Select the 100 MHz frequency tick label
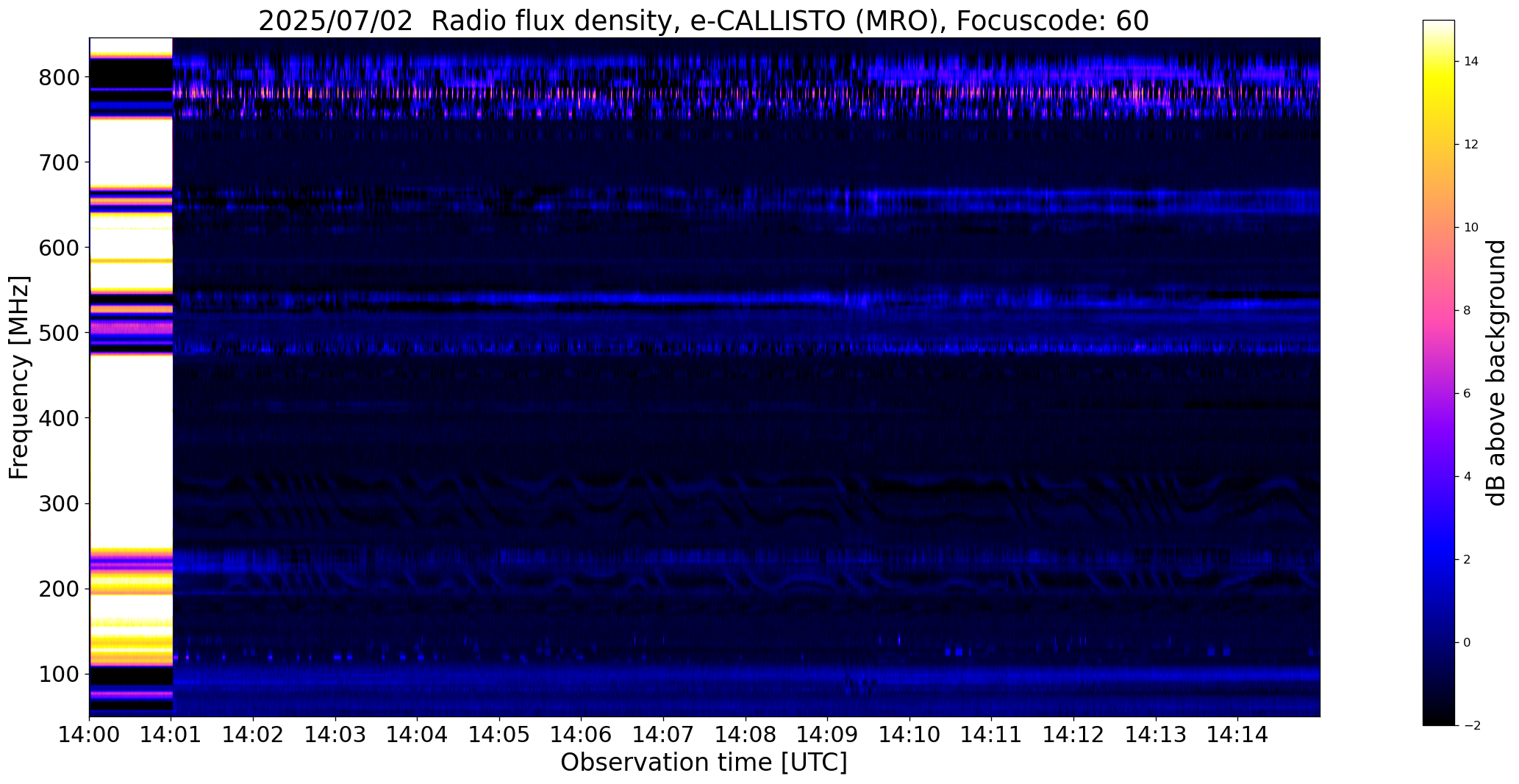 (x=58, y=674)
